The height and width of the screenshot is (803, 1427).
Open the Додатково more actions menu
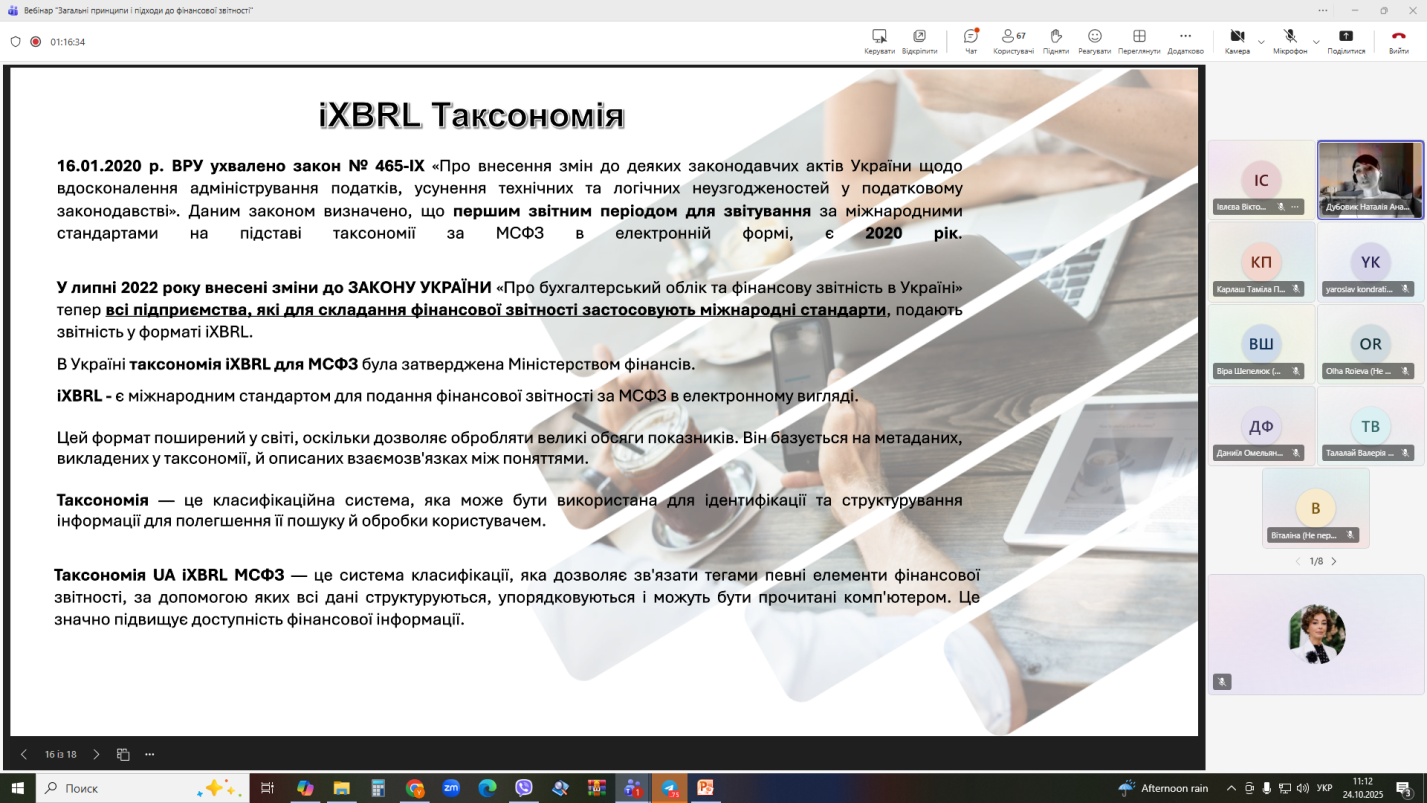coord(1185,41)
